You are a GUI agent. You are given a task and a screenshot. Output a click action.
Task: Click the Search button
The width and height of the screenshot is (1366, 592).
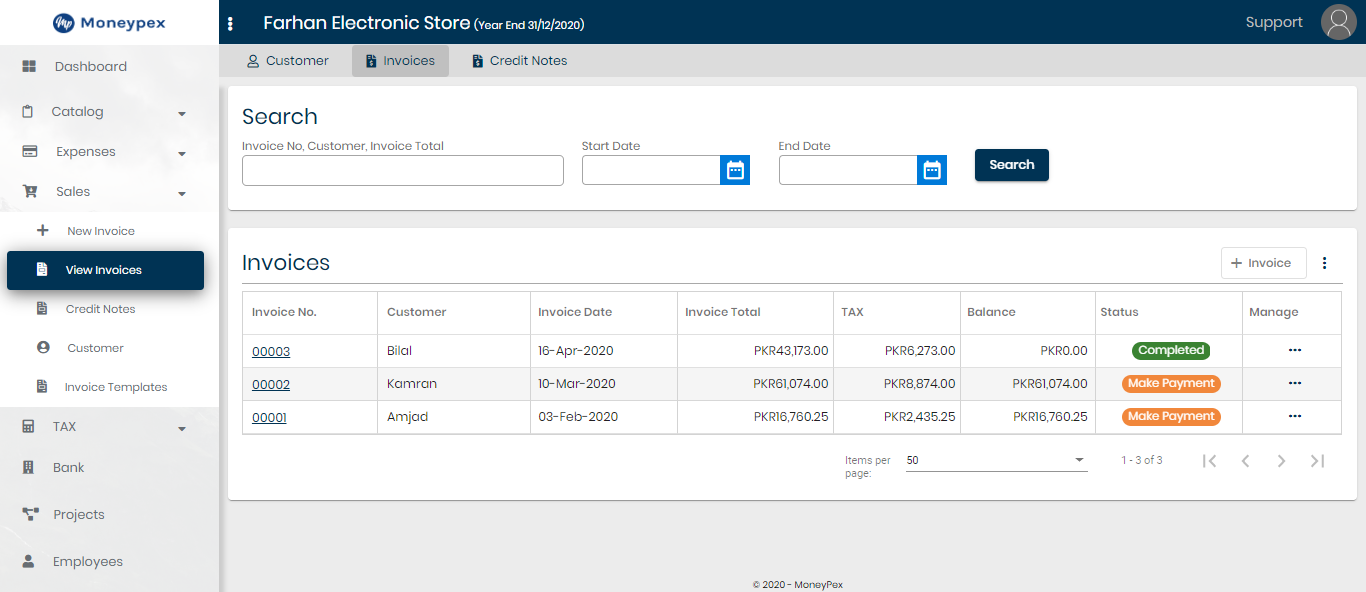(1012, 165)
